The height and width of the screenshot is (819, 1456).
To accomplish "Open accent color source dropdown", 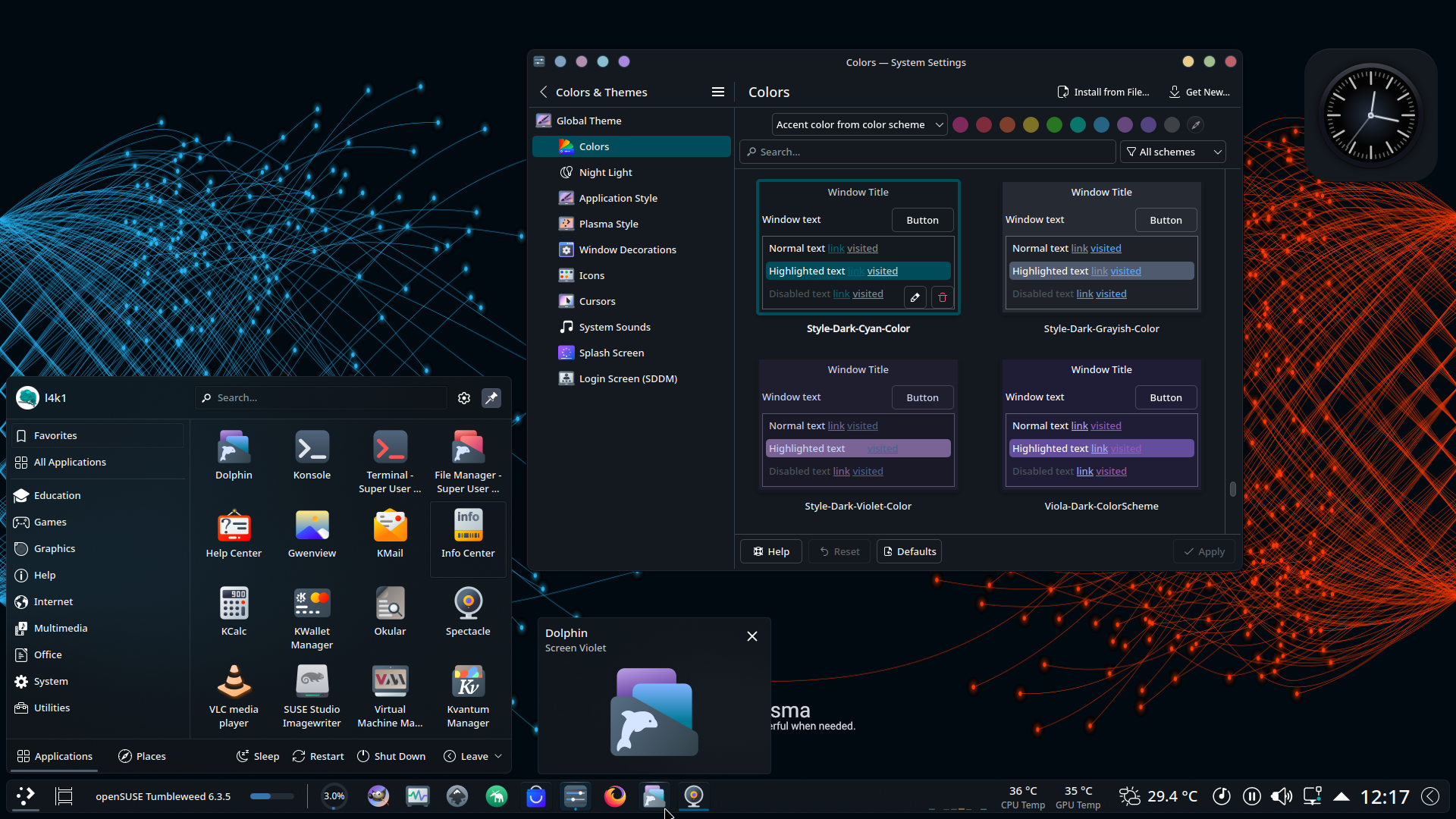I will click(859, 125).
